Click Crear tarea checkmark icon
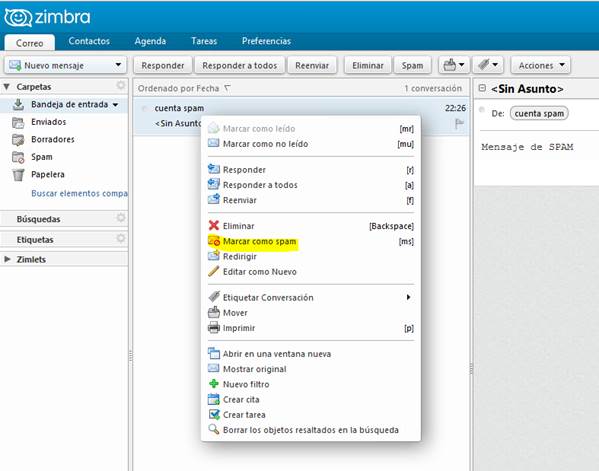 coord(214,414)
